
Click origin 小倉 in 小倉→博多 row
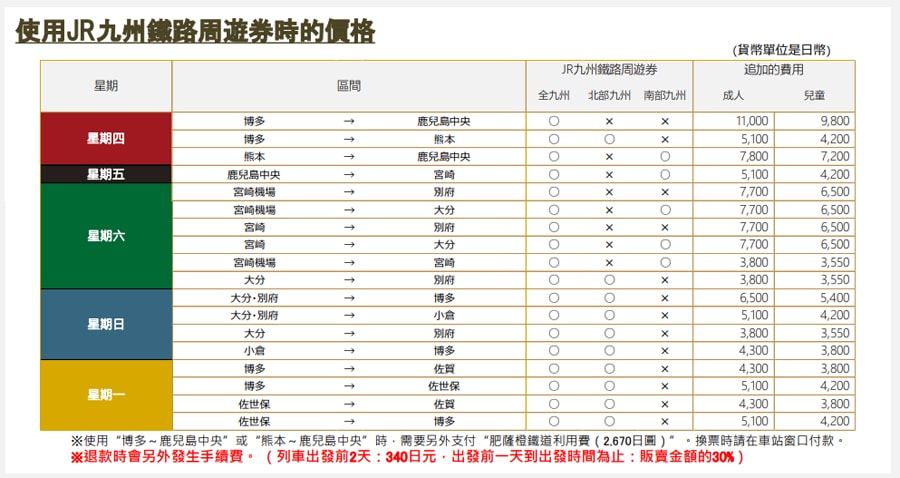[254, 351]
